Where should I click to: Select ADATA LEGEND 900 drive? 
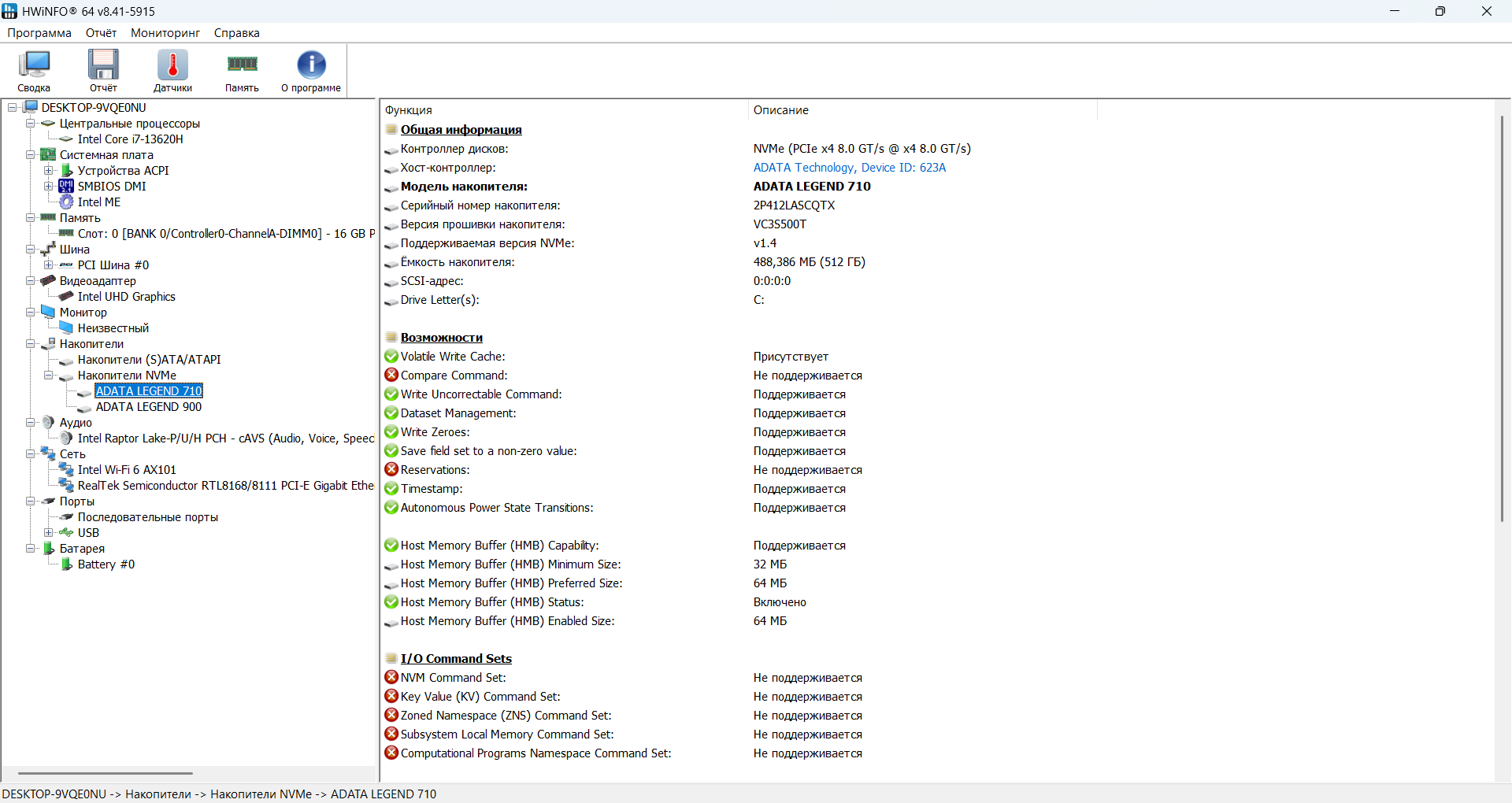(149, 407)
